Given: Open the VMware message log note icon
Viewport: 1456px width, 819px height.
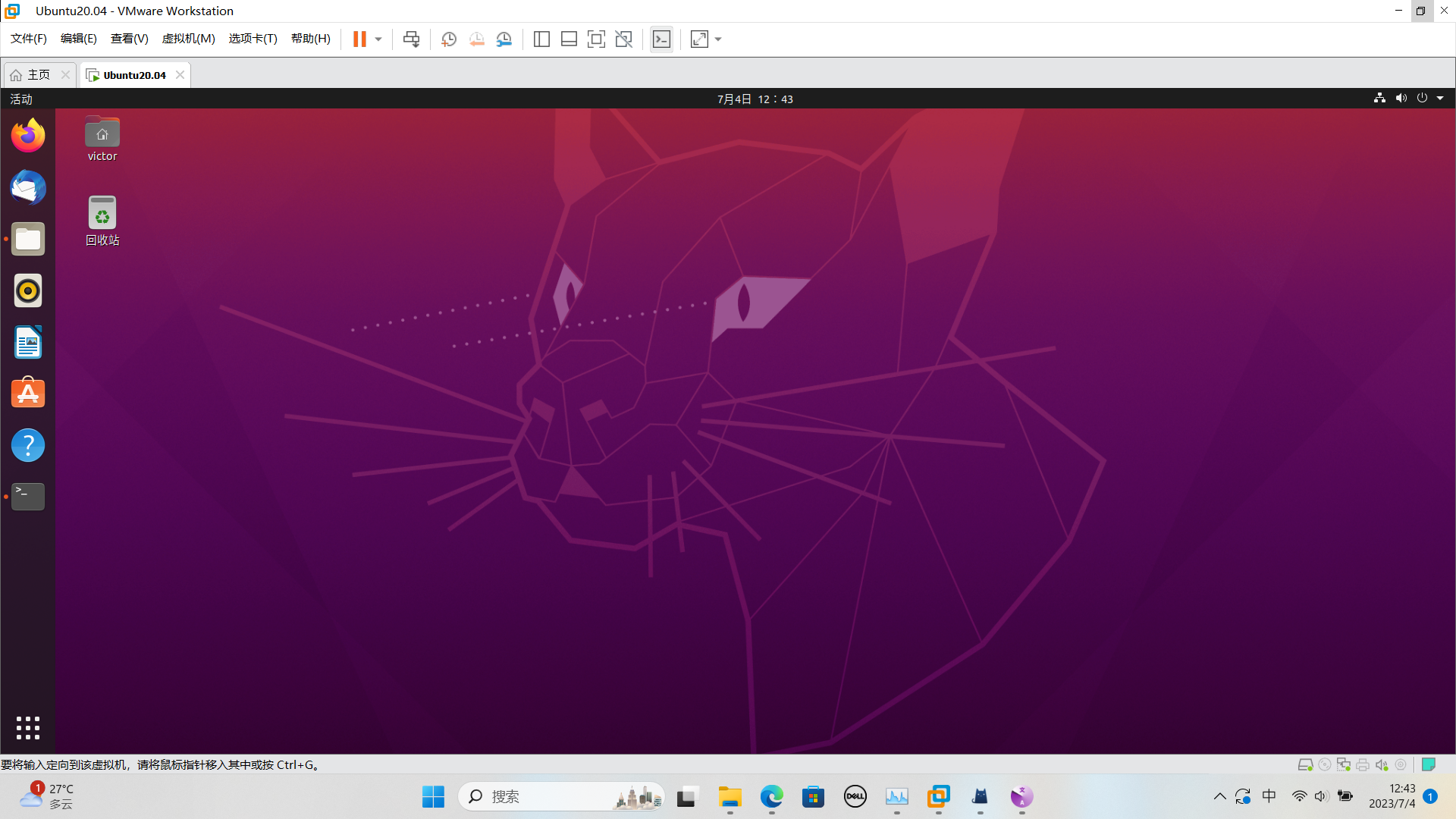Looking at the screenshot, I should tap(1429, 764).
